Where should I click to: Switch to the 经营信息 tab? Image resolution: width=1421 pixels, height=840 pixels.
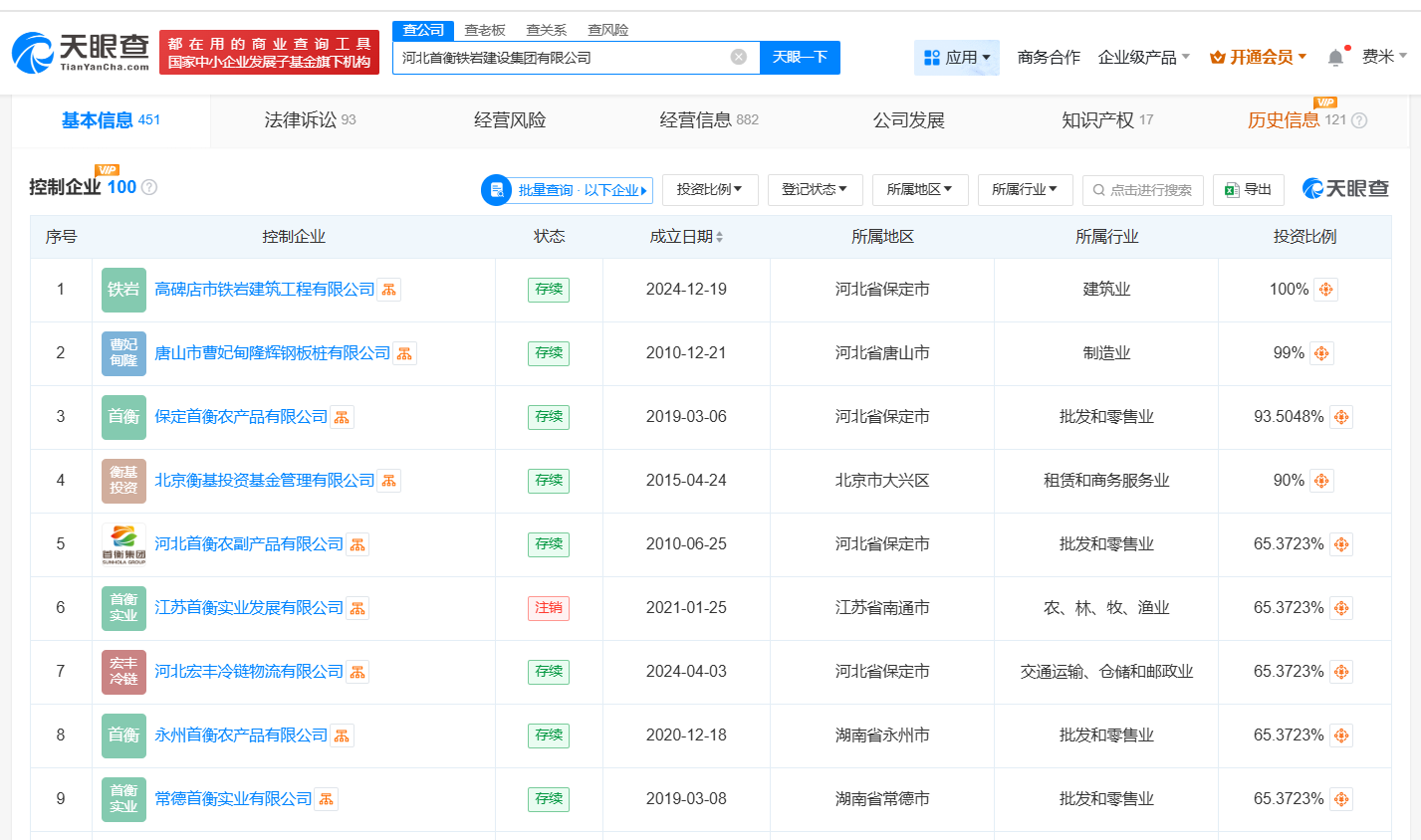point(709,120)
